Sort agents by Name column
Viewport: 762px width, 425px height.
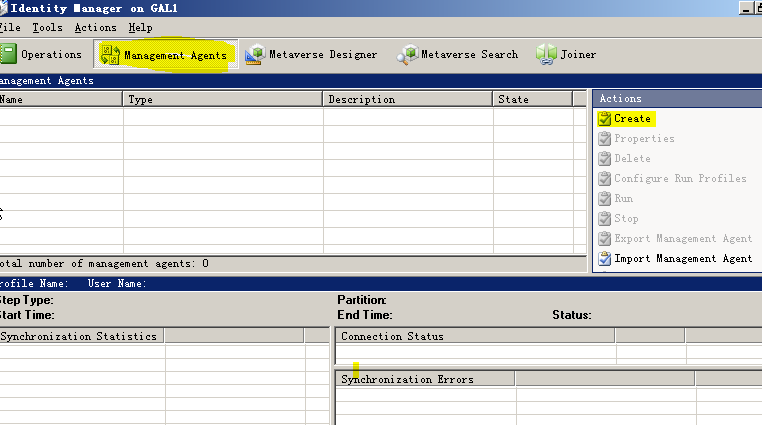tap(61, 99)
